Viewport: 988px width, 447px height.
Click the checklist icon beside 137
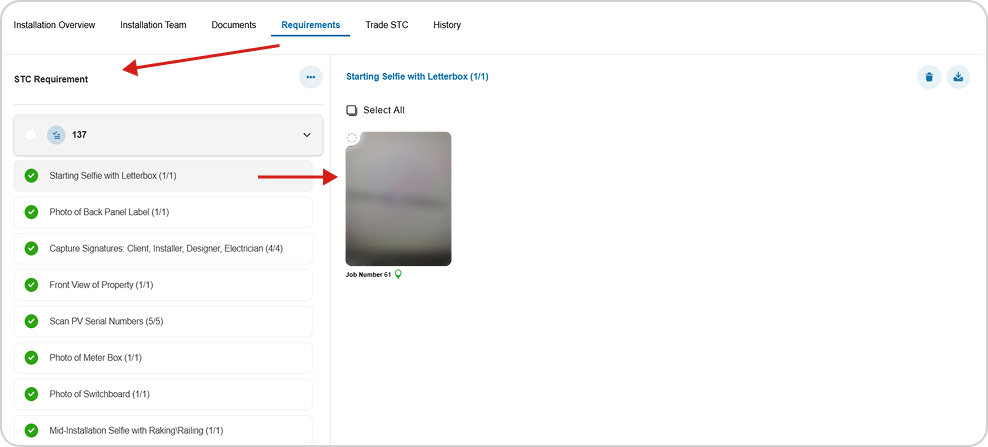pyautogui.click(x=56, y=135)
